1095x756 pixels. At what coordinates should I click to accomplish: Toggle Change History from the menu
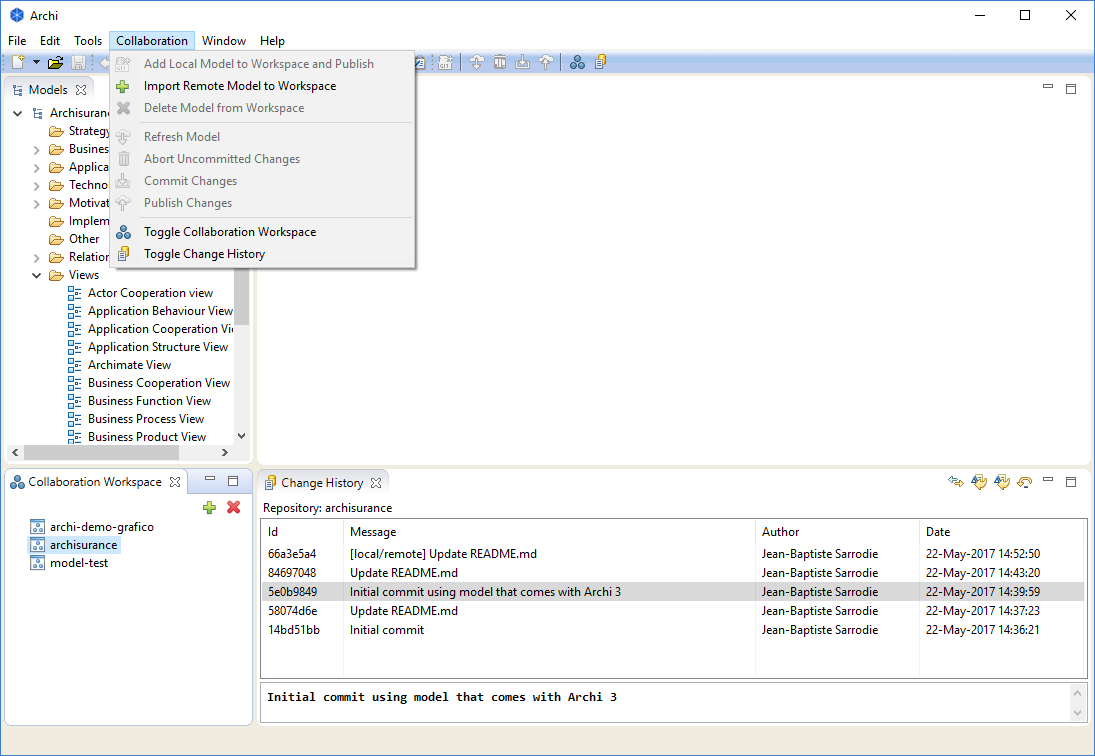click(204, 254)
